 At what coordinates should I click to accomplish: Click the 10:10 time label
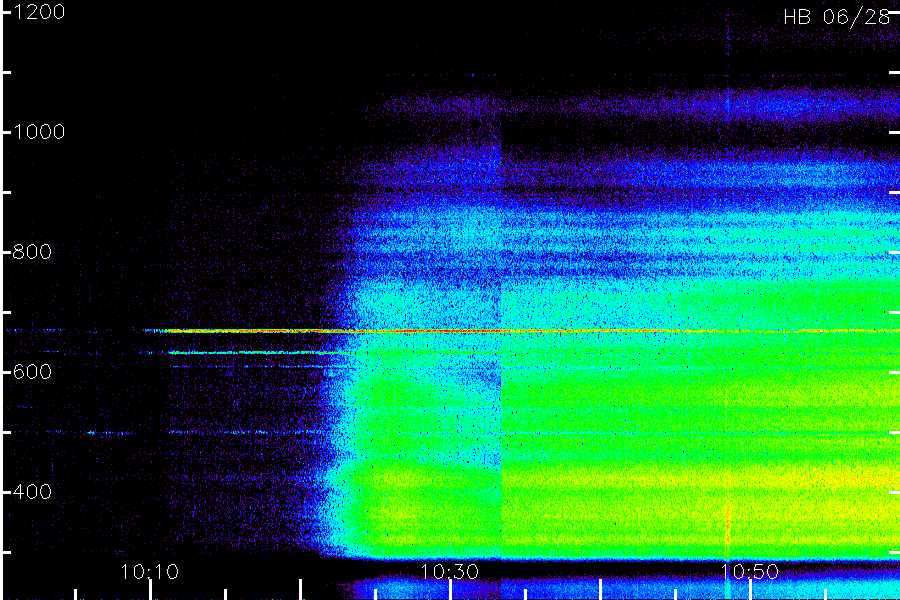click(x=149, y=571)
